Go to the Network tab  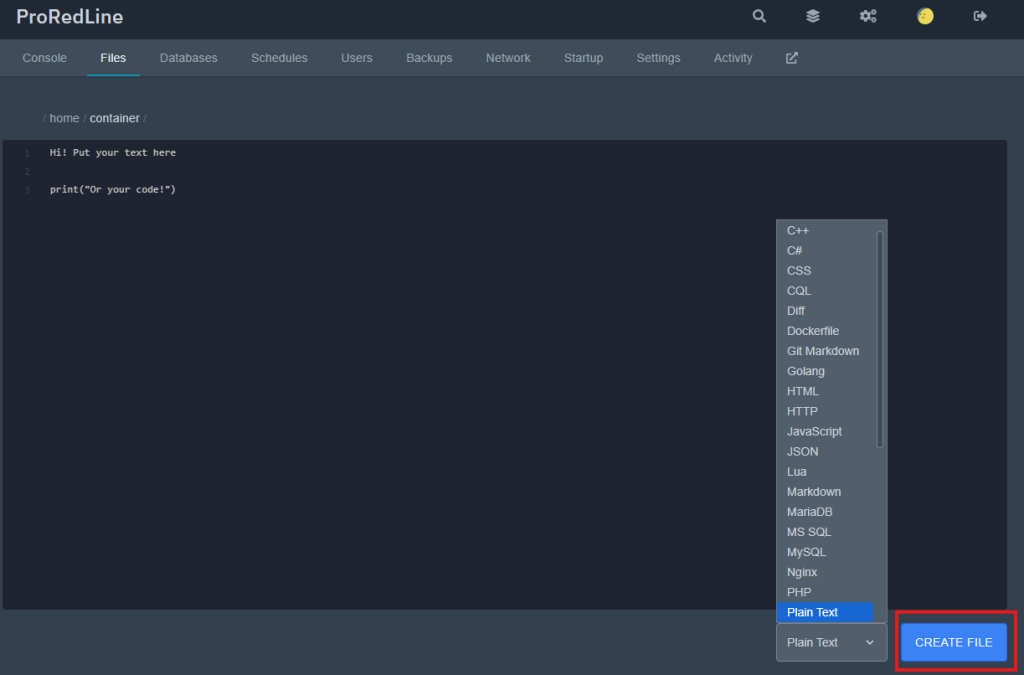(x=508, y=58)
